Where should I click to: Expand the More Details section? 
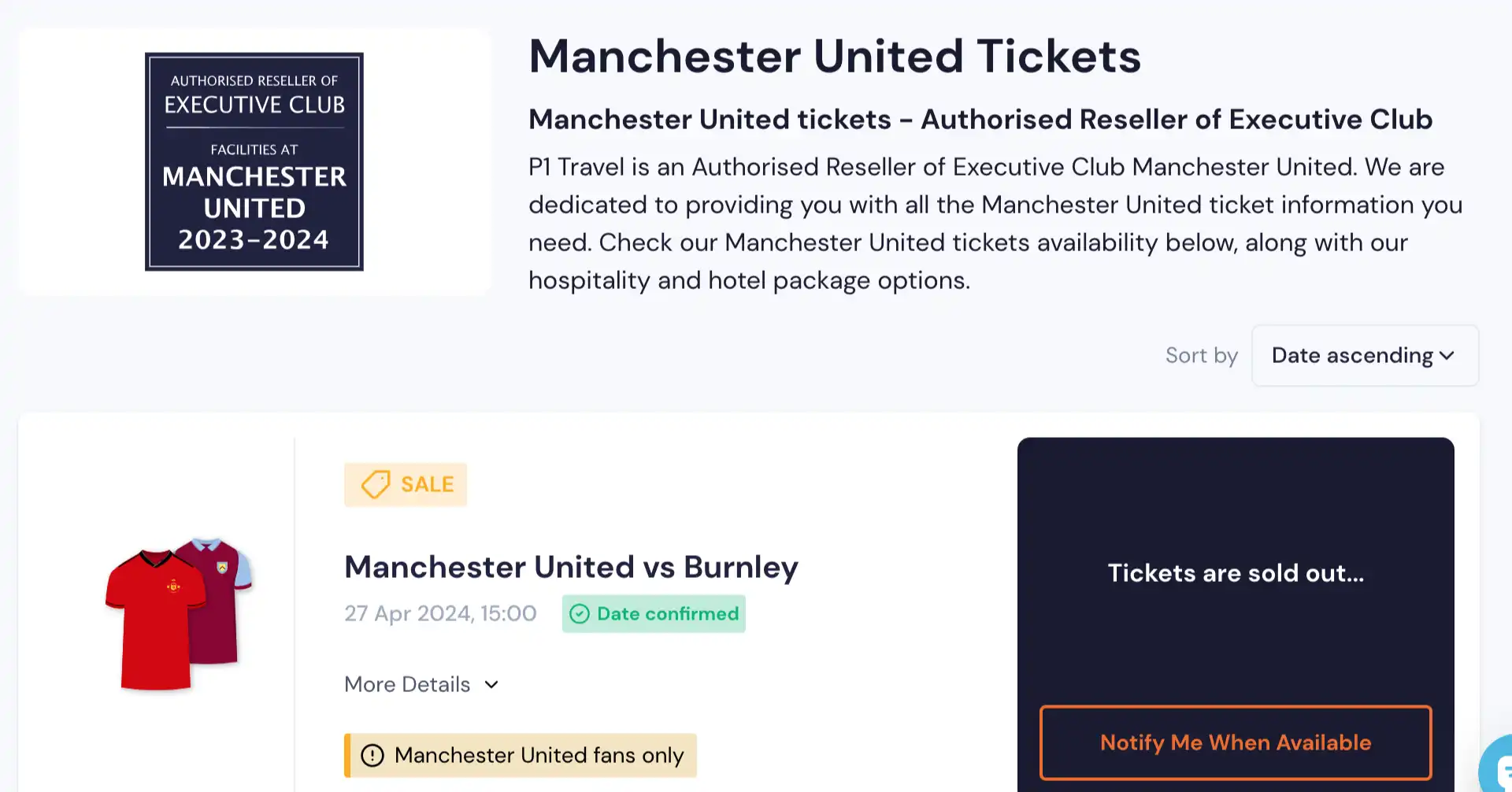click(407, 684)
